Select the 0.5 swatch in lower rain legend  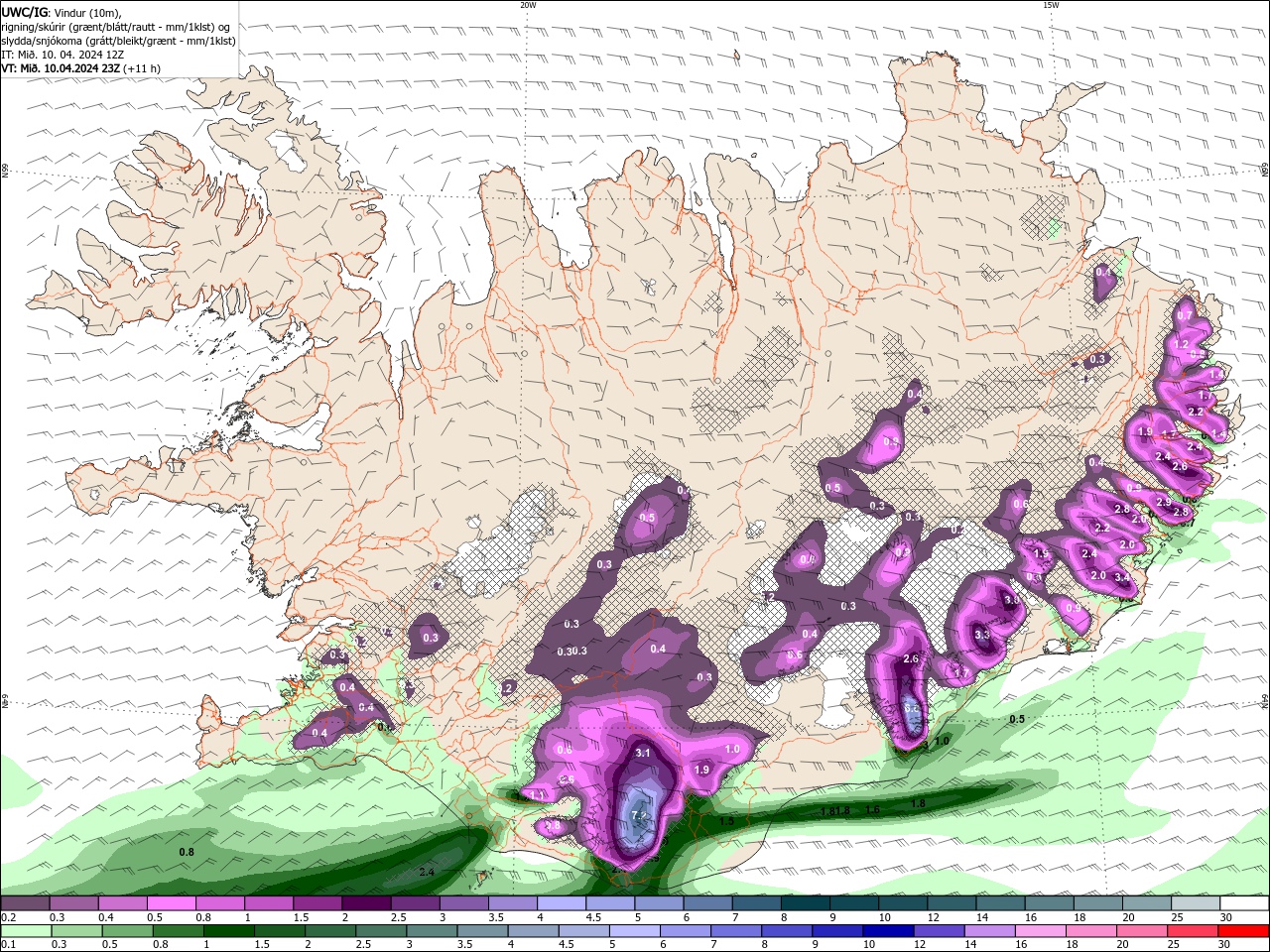pyautogui.click(x=127, y=931)
